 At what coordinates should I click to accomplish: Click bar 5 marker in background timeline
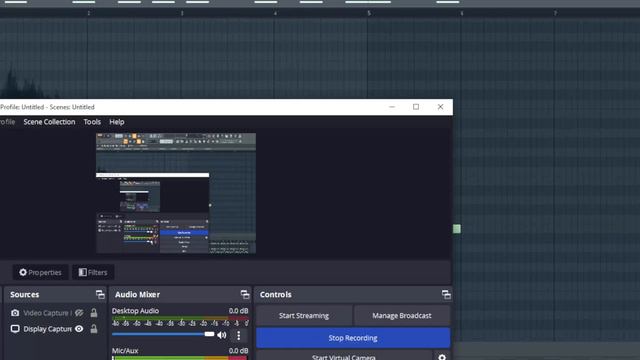coord(369,13)
